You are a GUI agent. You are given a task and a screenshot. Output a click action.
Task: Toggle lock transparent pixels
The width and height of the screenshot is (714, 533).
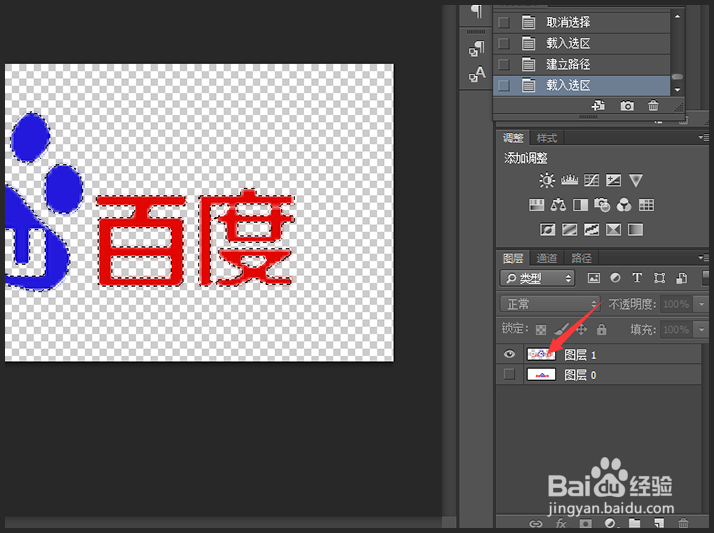point(541,330)
